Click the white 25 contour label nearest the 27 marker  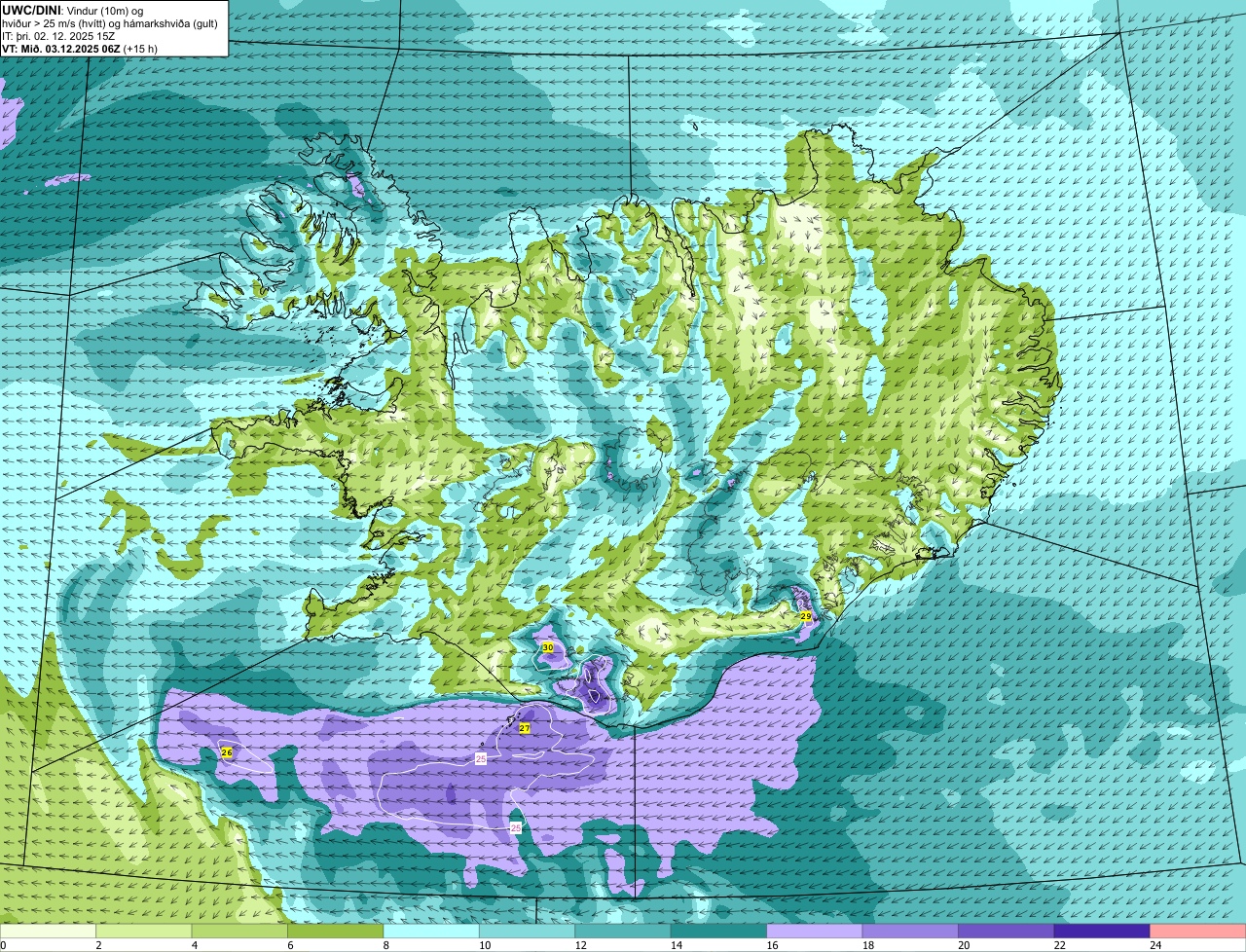point(481,758)
